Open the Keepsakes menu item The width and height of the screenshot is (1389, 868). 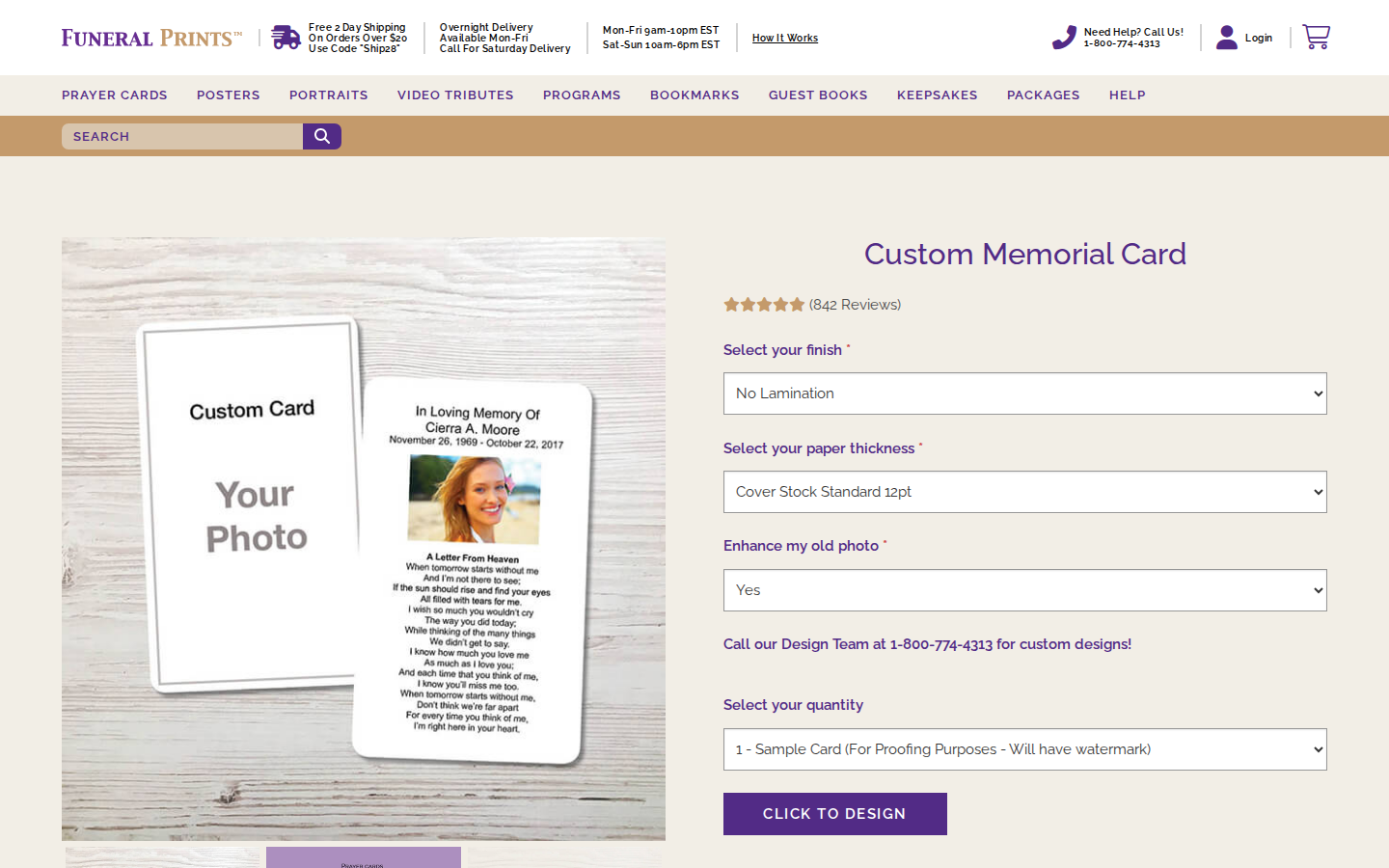(937, 95)
